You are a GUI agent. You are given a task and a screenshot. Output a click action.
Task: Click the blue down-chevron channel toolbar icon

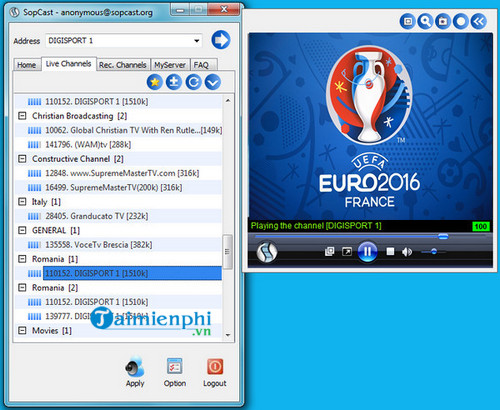[x=213, y=82]
